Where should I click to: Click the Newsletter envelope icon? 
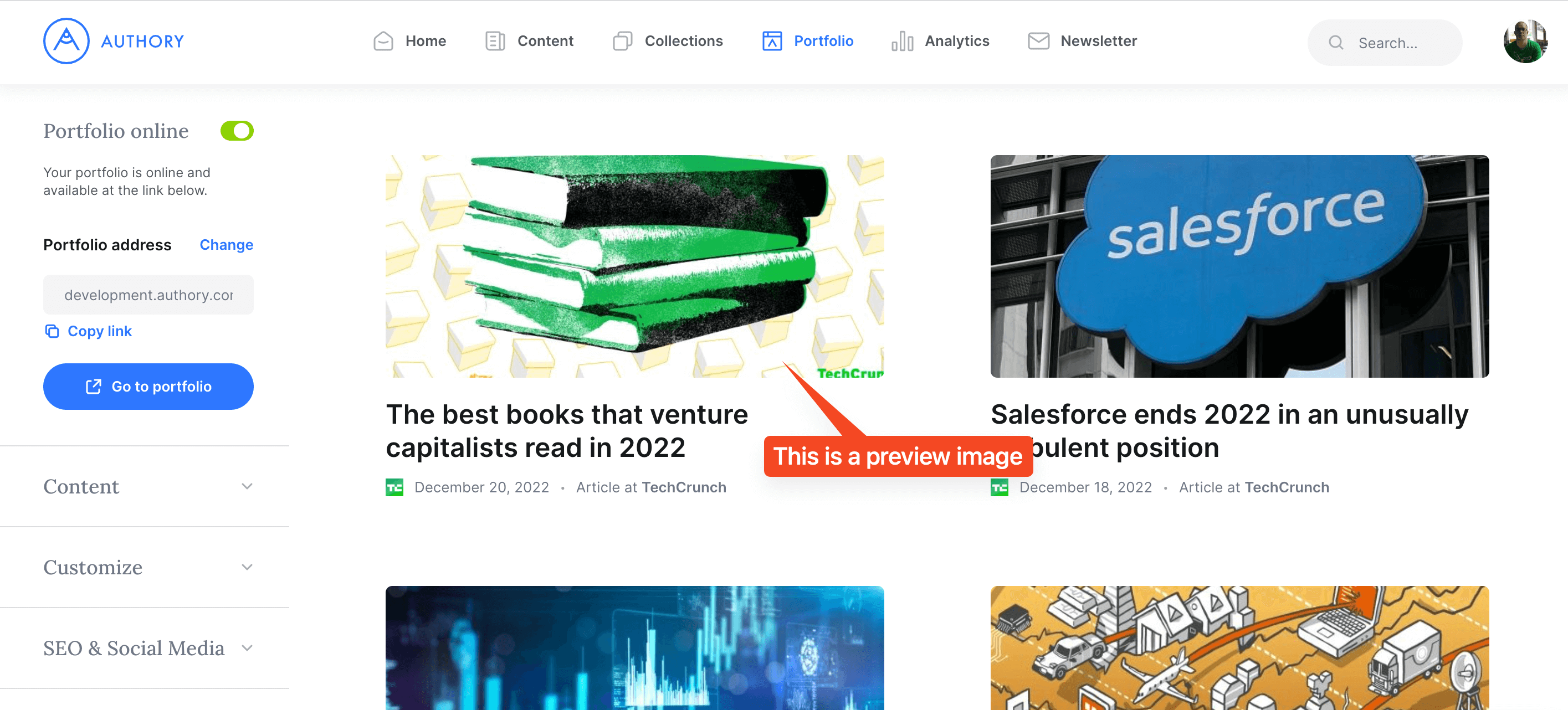click(x=1038, y=41)
